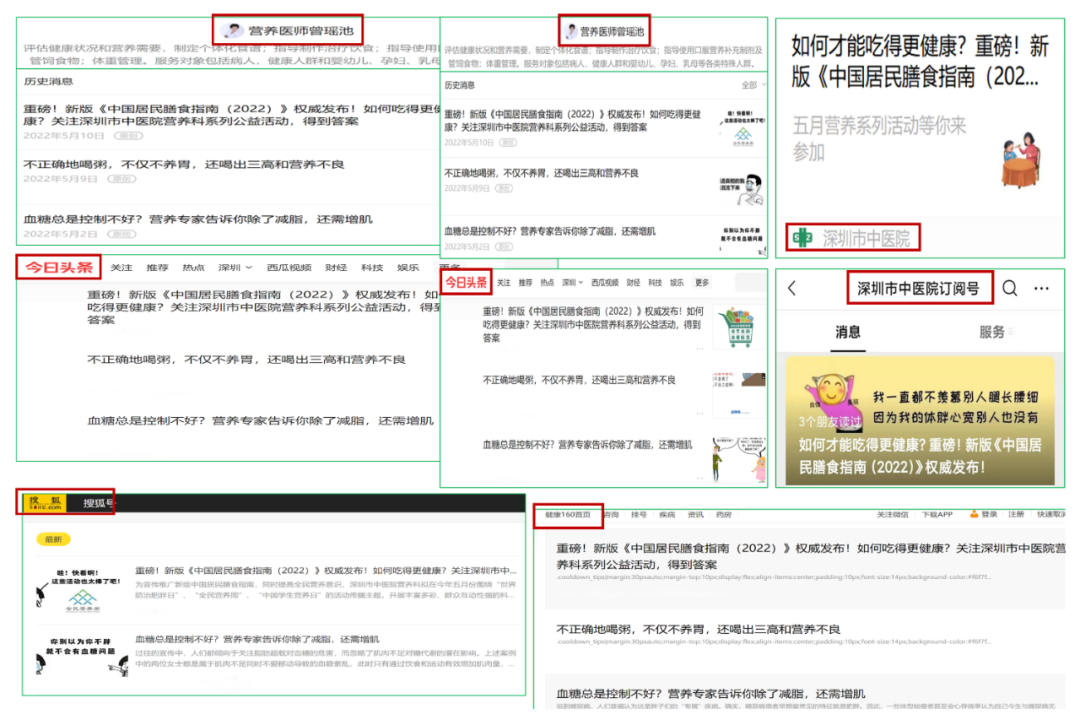
Task: Open the family dining illustration in the article card
Action: 1022,160
